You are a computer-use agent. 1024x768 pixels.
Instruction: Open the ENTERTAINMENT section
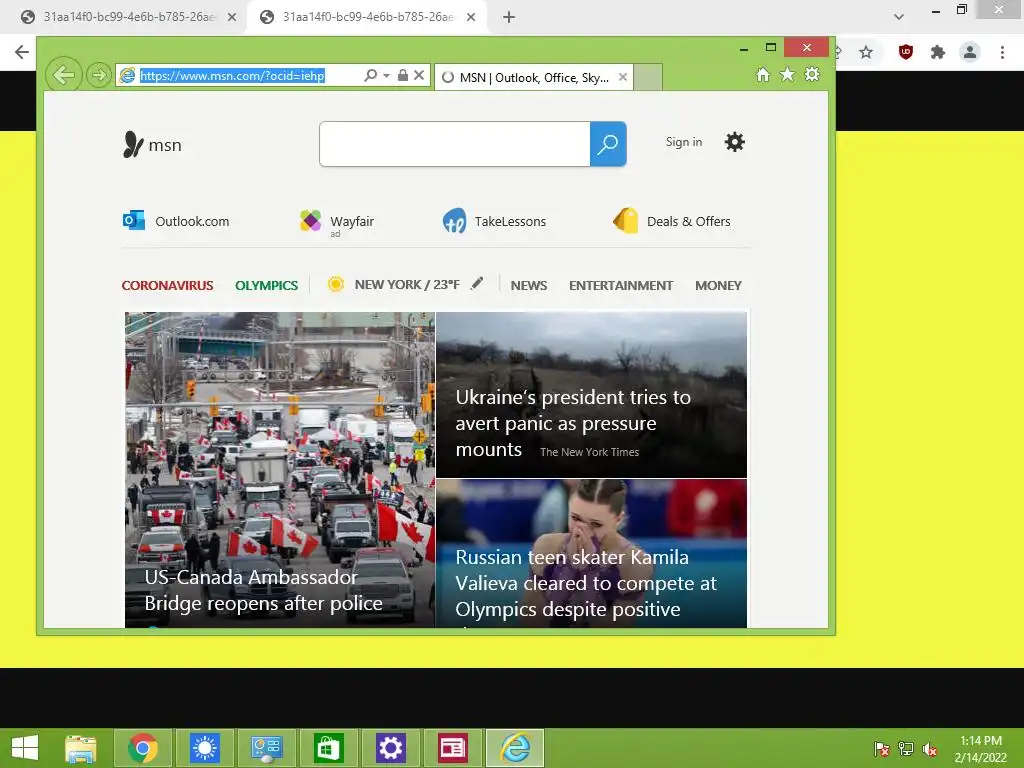[x=620, y=285]
